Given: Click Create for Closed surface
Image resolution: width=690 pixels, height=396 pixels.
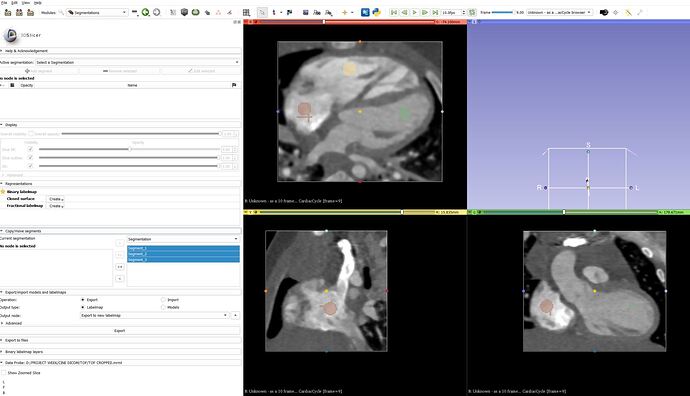Looking at the screenshot, I should click(56, 199).
